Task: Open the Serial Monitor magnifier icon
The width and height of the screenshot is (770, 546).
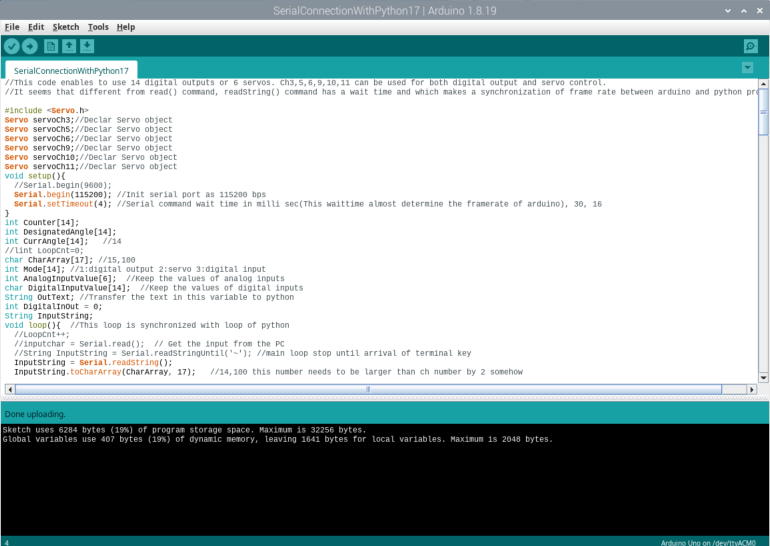Action: coord(750,46)
